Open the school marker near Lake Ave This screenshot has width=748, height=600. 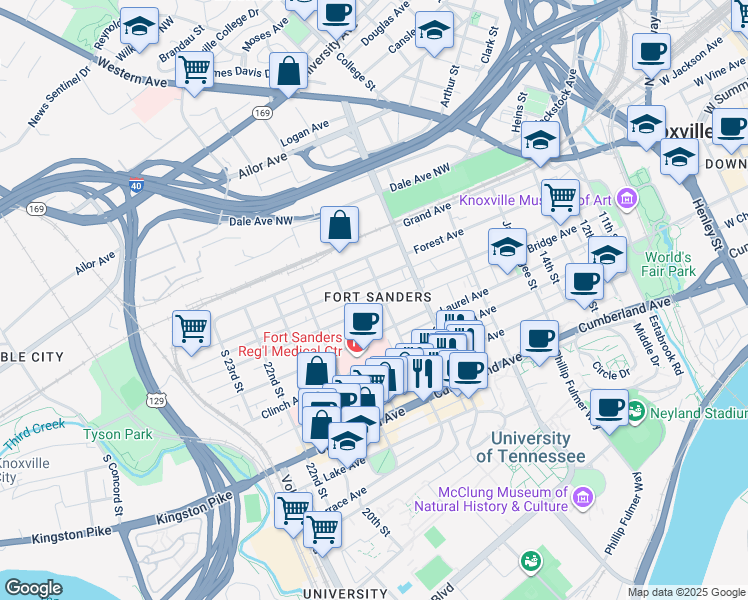[347, 442]
